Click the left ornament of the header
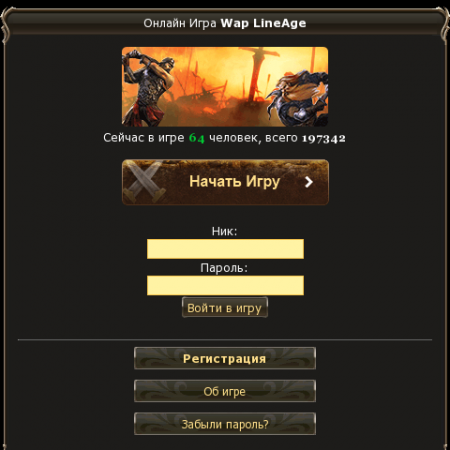This screenshot has width=450, height=450. click(7, 25)
